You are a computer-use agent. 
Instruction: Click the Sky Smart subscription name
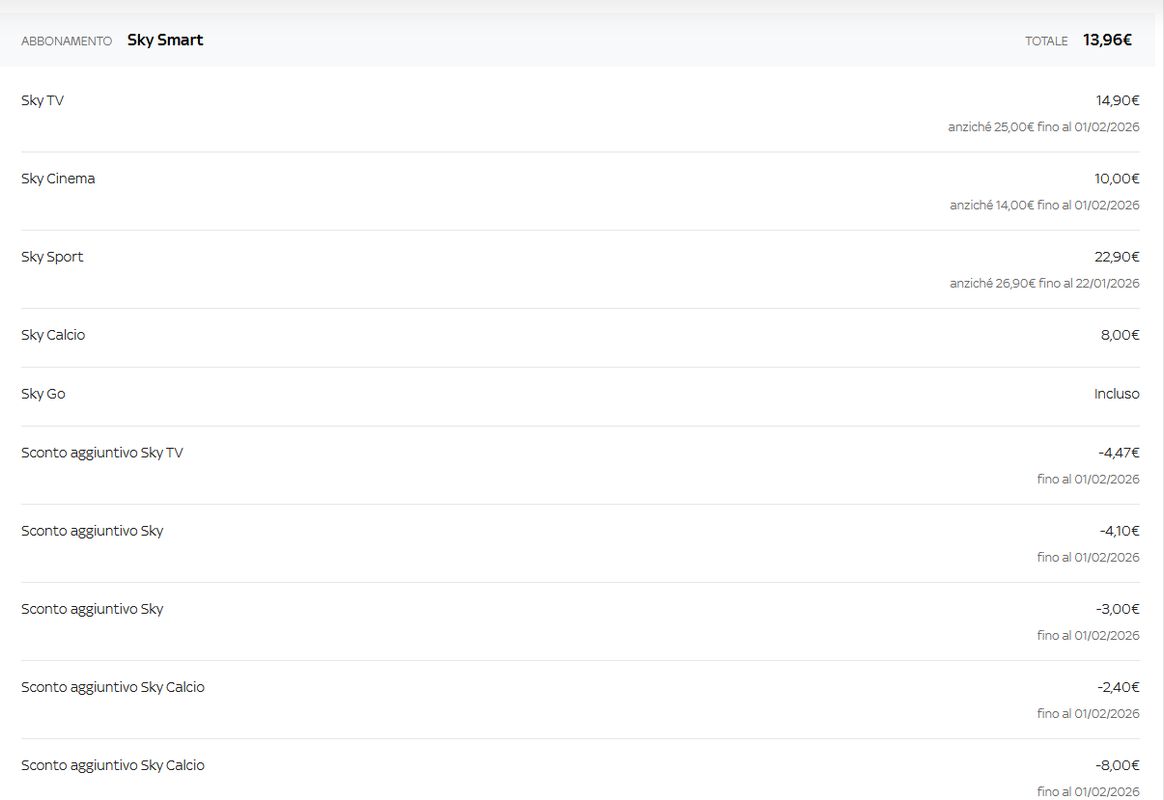tap(165, 40)
